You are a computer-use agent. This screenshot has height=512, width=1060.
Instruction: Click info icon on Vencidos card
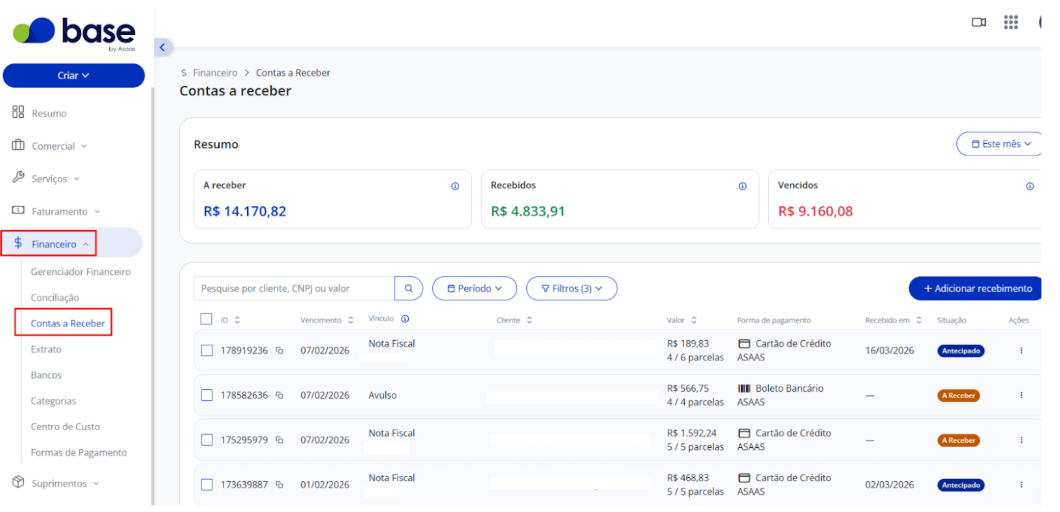(x=1030, y=186)
